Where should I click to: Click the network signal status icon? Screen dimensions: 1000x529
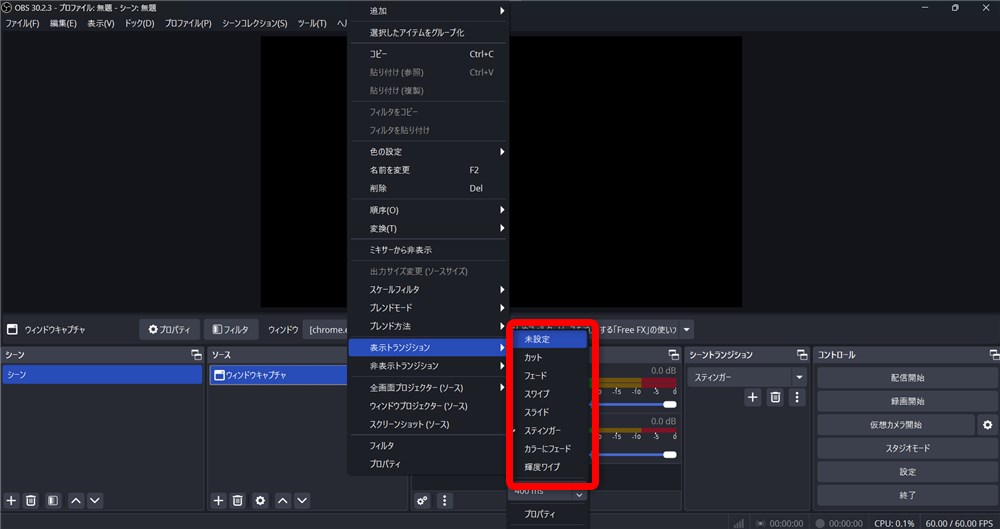tap(738, 523)
